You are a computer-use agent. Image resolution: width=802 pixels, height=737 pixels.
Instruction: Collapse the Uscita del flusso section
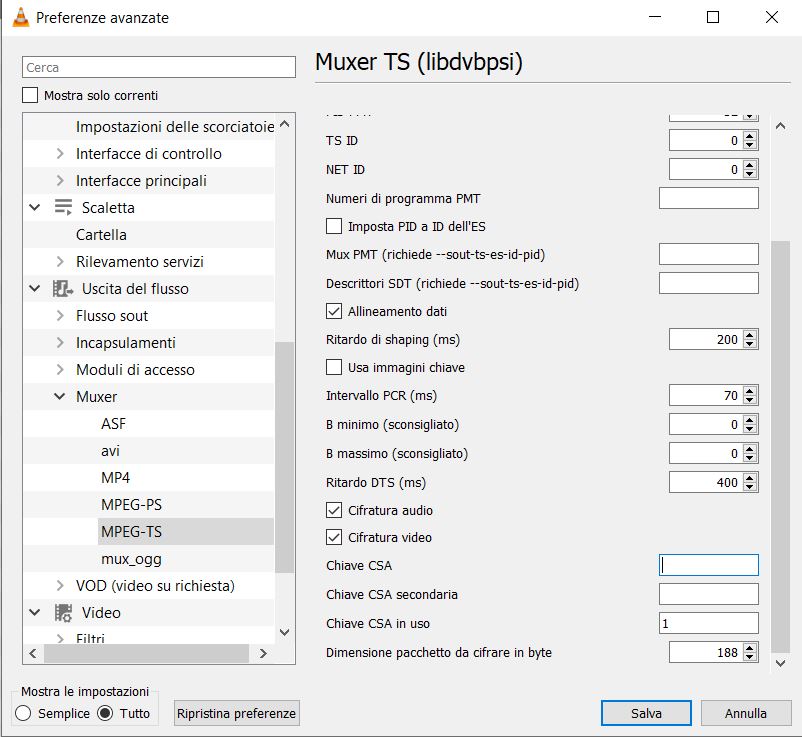(x=35, y=288)
